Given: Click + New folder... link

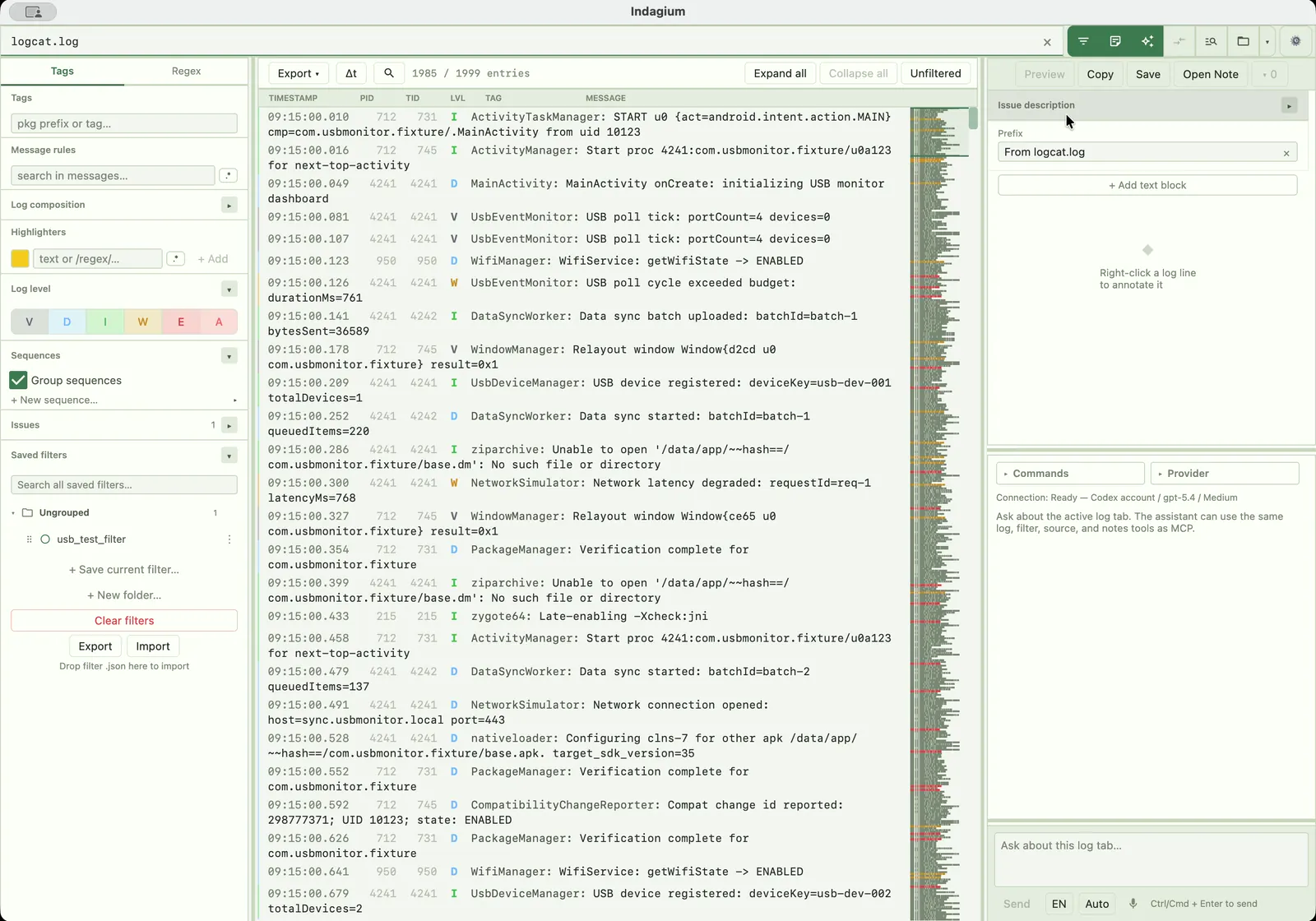Looking at the screenshot, I should (x=124, y=595).
